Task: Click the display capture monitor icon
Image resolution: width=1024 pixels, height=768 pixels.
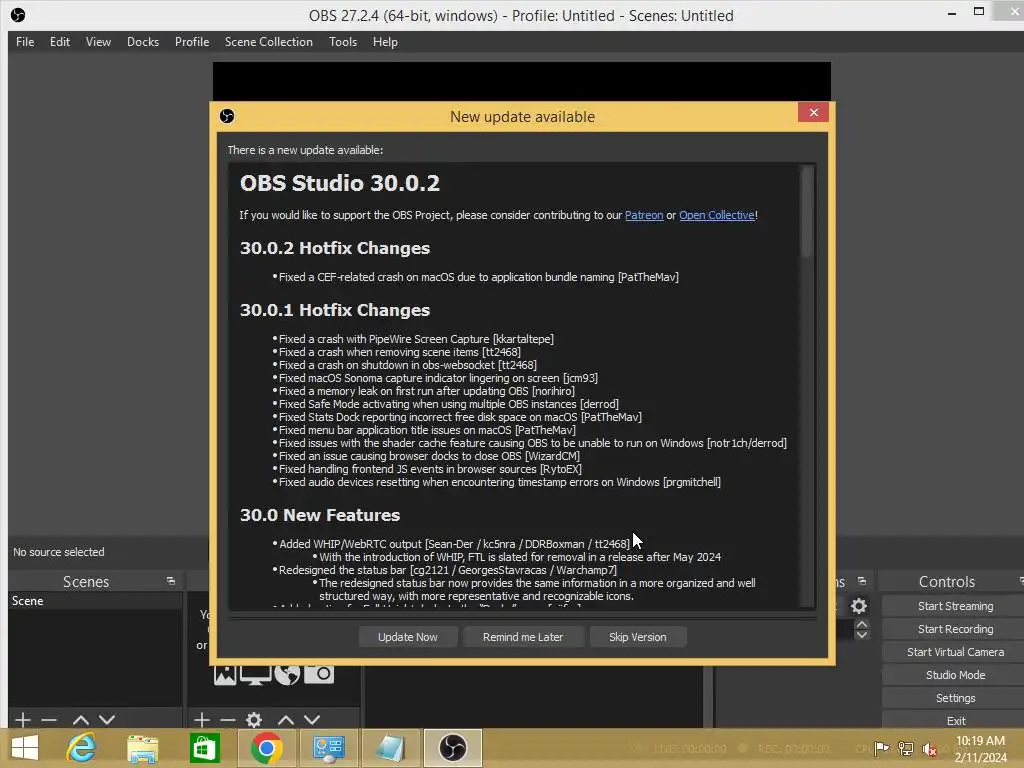Action: coord(255,675)
